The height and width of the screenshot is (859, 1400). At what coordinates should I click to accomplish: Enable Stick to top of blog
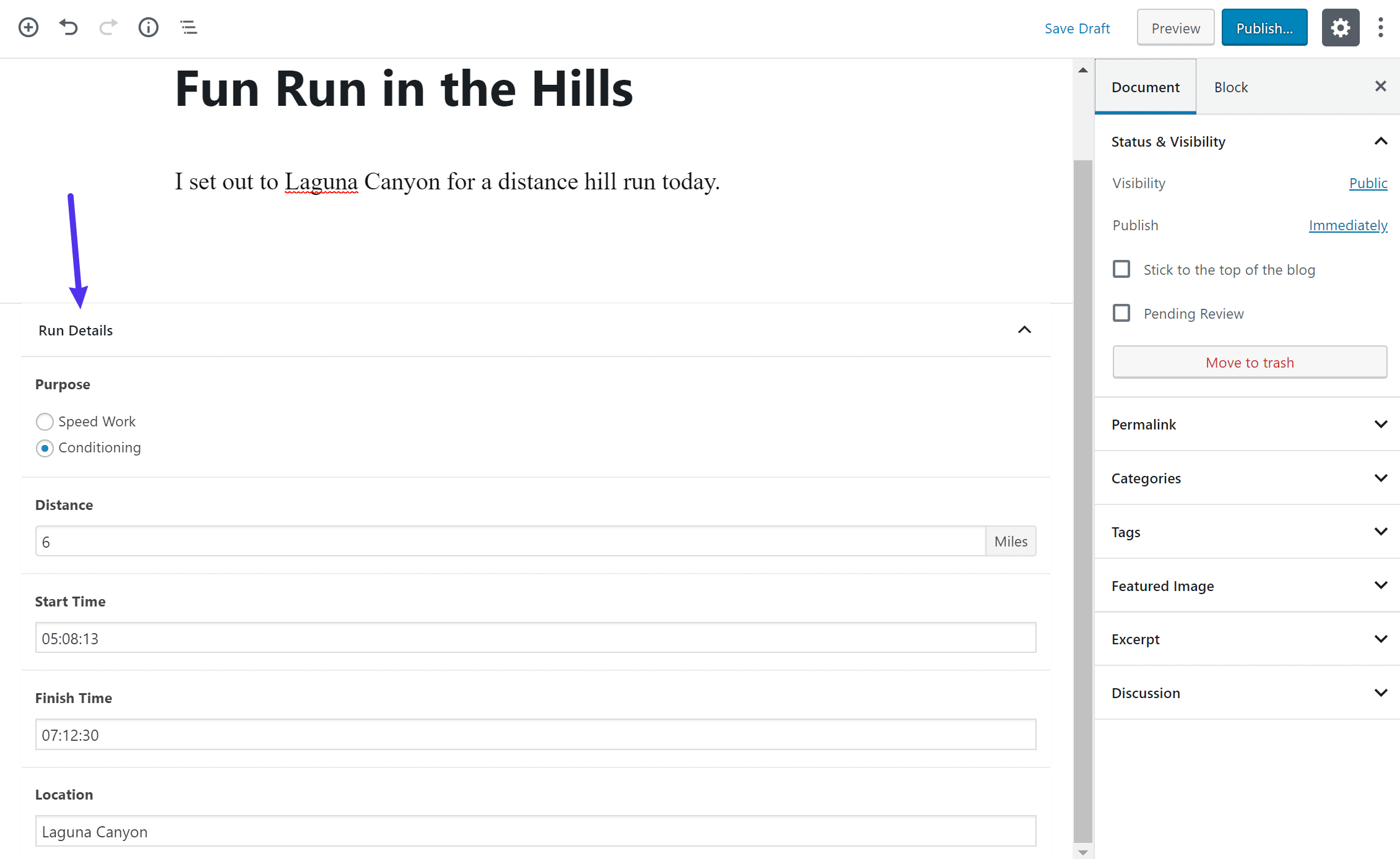[x=1121, y=268]
